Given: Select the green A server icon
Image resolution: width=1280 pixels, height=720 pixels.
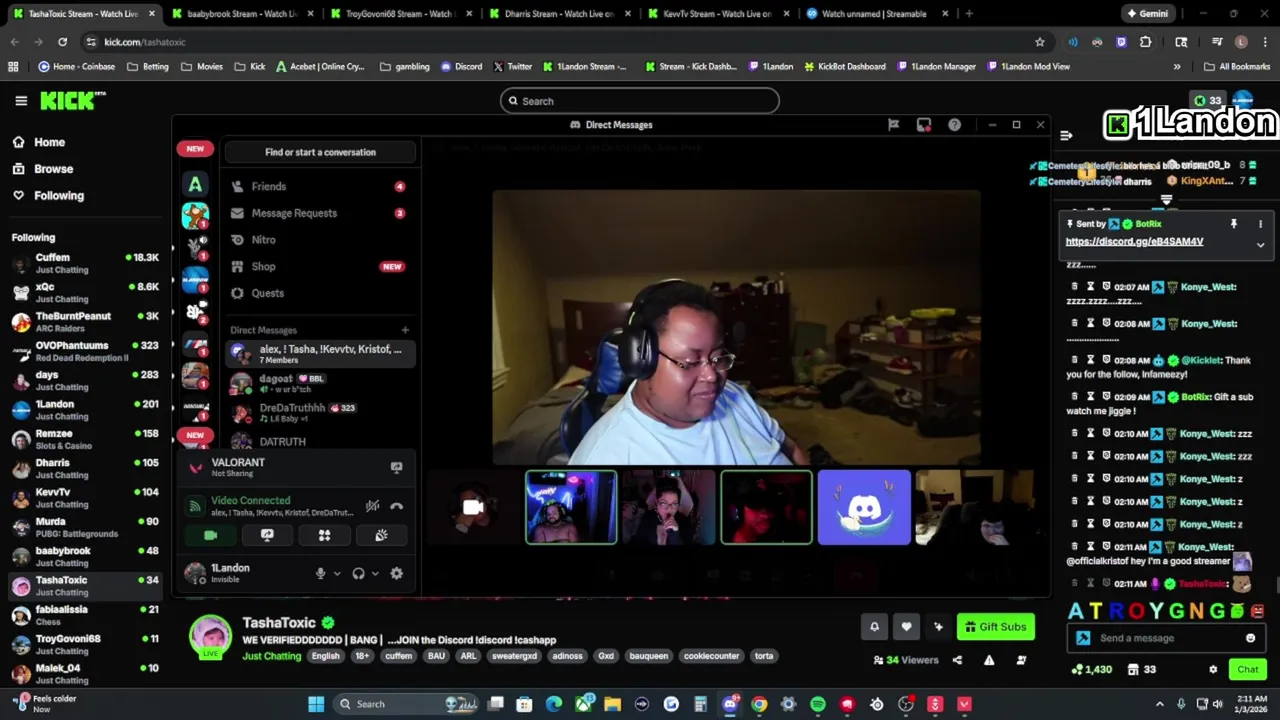Looking at the screenshot, I should 195,184.
